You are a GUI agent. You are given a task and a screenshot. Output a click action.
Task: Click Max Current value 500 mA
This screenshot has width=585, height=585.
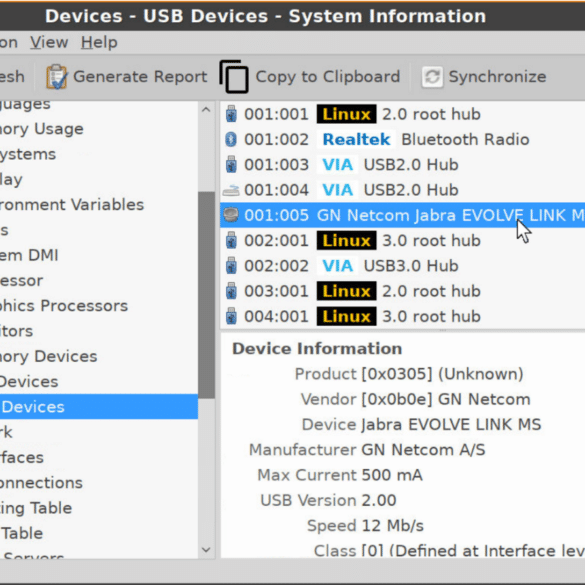[392, 475]
